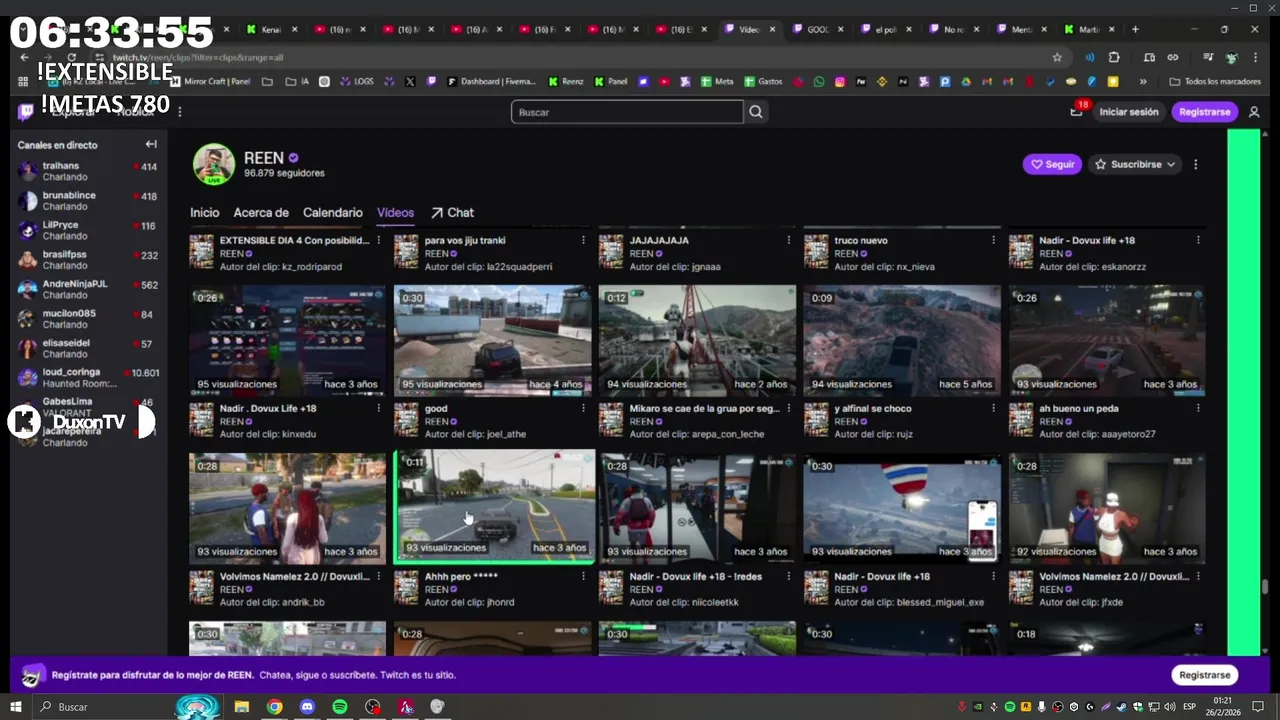Viewport: 1280px width, 720px height.
Task: Switch to the Acerca de tab
Action: click(x=261, y=212)
